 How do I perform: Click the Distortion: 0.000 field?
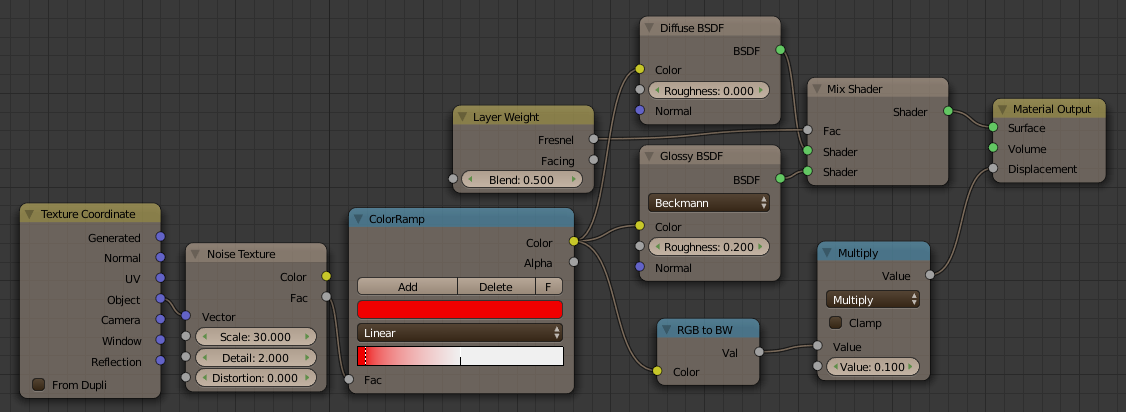[x=256, y=378]
